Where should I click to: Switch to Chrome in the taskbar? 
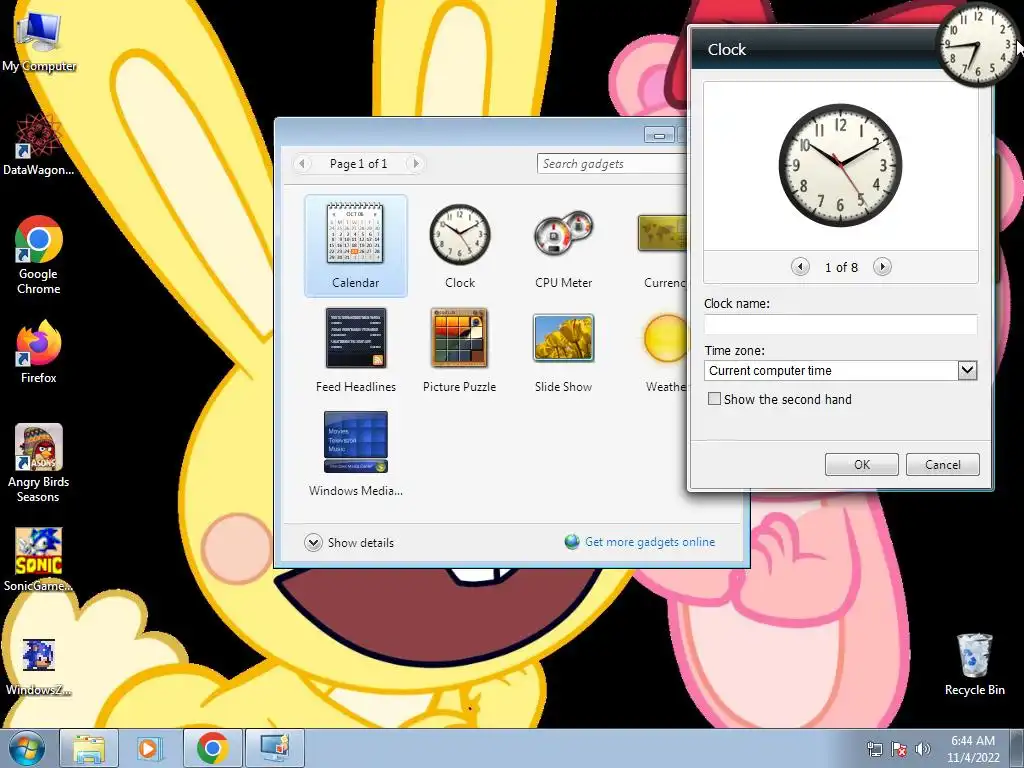[212, 748]
